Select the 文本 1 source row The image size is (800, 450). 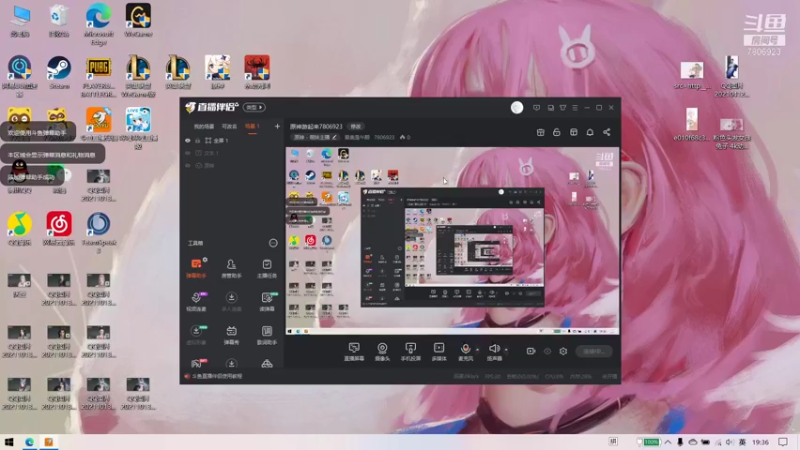[x=232, y=153]
